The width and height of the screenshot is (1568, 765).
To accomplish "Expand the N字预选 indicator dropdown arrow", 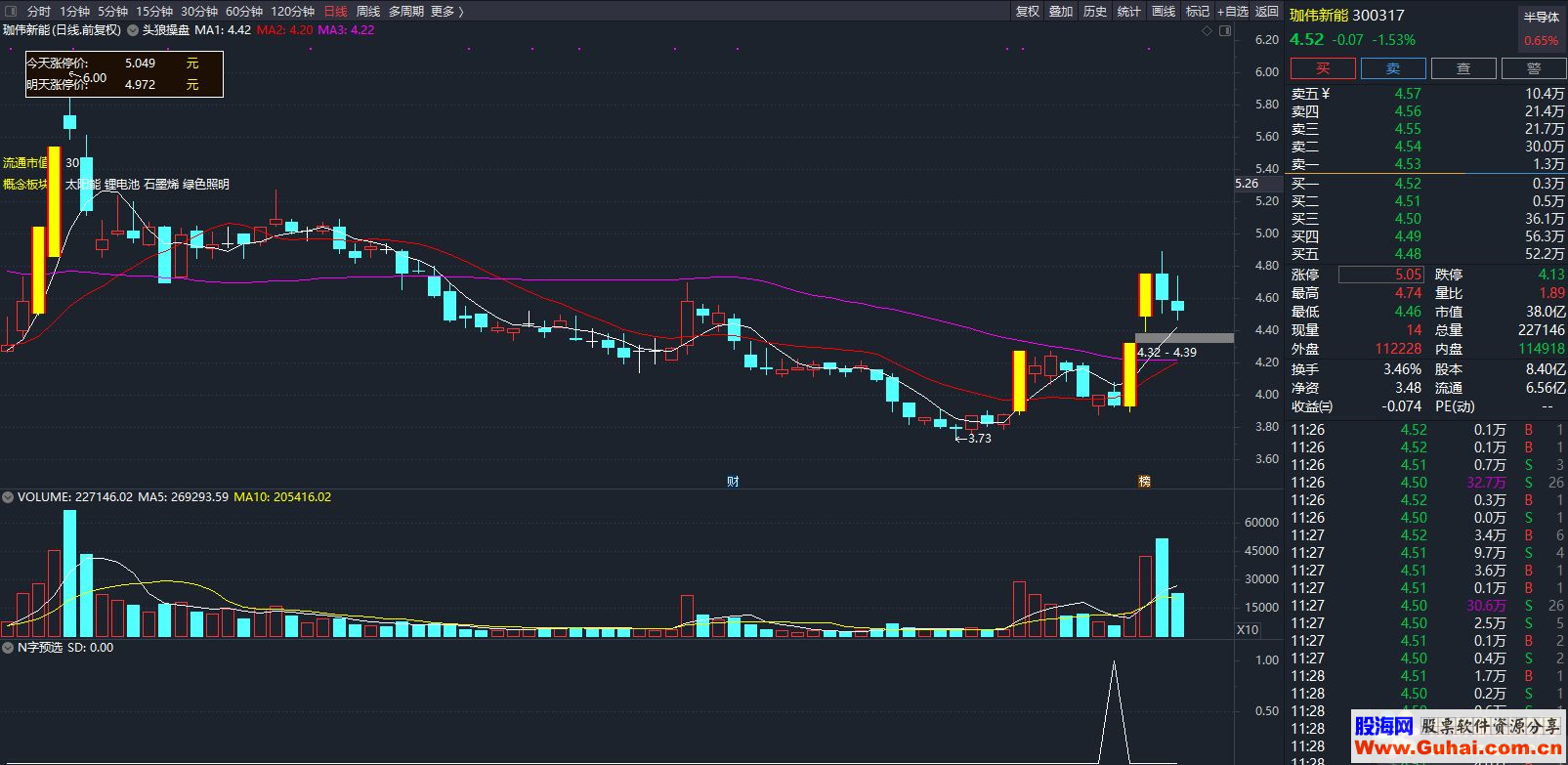I will click(x=8, y=648).
